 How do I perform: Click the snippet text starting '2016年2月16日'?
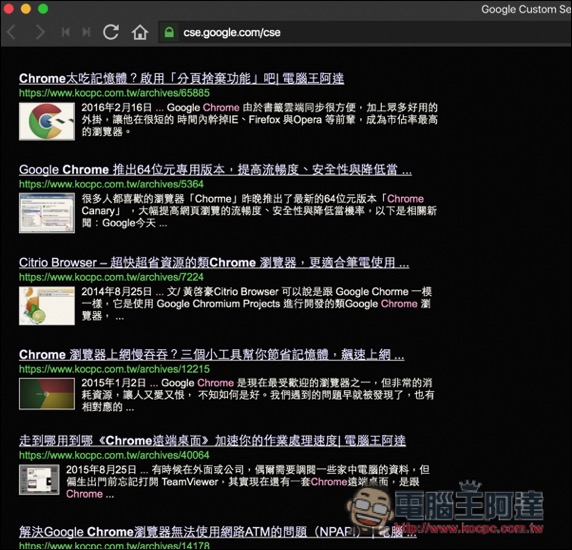[259, 119]
